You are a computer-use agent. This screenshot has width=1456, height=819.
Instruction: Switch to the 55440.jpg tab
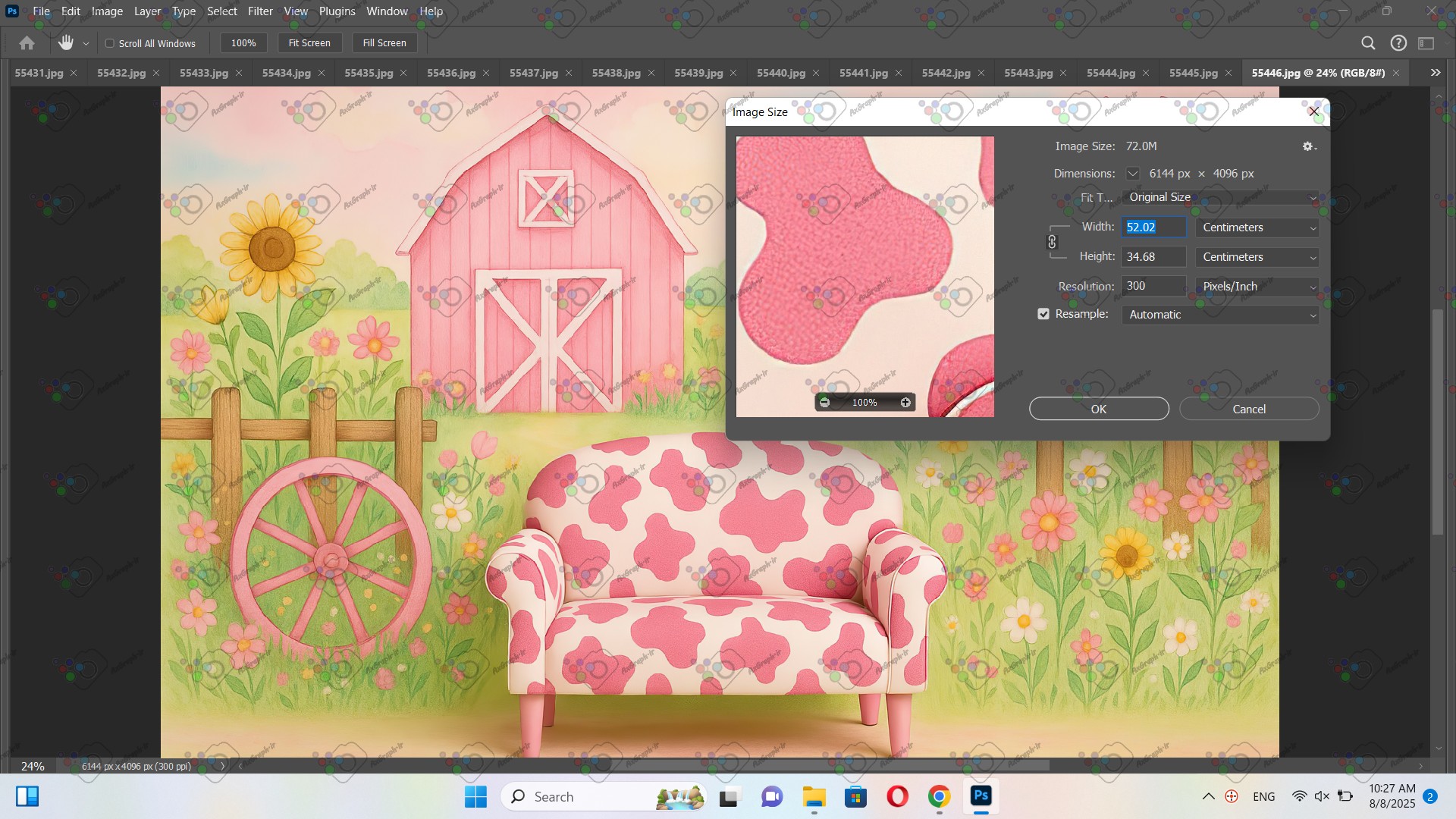coord(780,73)
